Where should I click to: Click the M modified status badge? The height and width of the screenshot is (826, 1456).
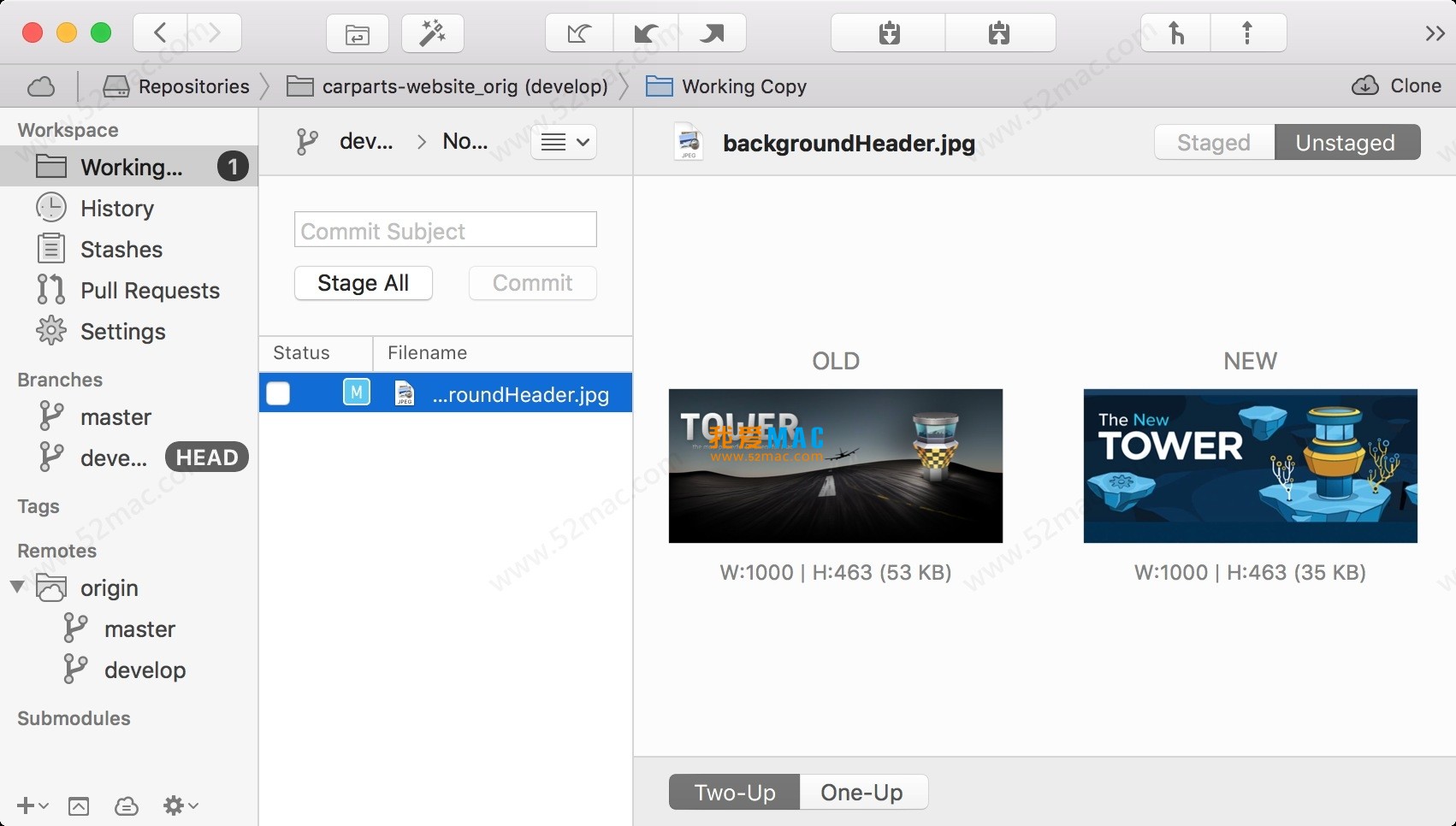coord(357,392)
